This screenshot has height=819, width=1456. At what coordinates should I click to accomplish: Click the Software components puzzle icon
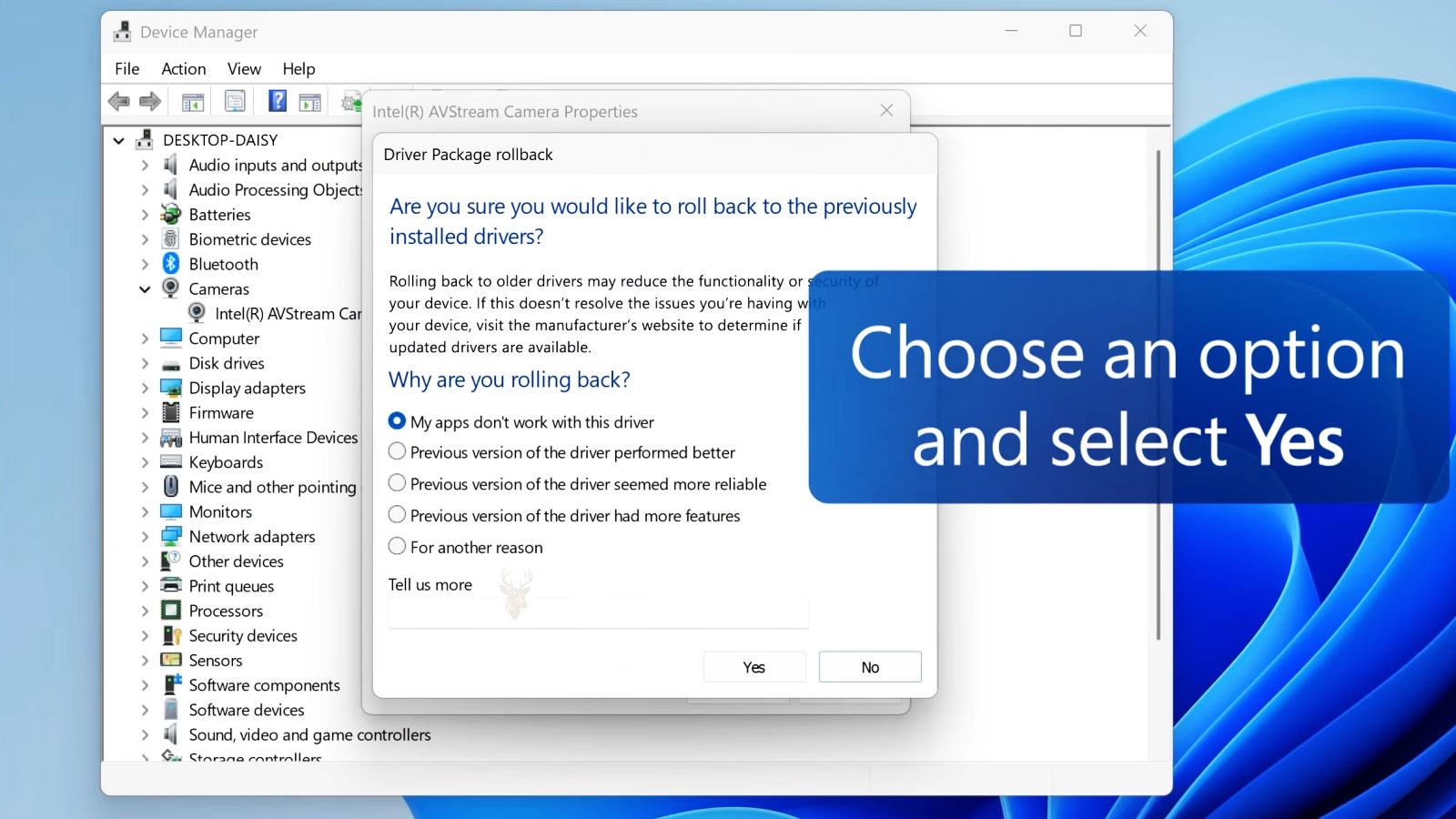coord(171,684)
